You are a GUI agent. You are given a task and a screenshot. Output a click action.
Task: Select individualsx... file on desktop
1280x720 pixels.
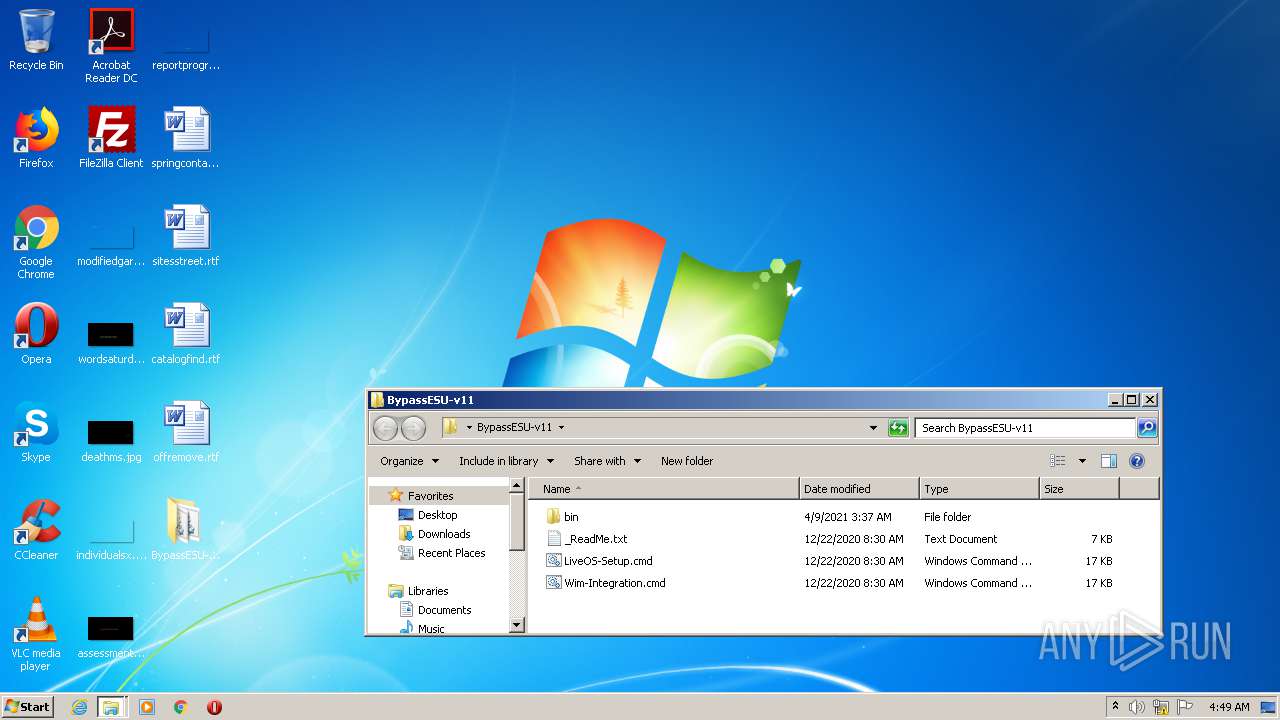point(111,538)
